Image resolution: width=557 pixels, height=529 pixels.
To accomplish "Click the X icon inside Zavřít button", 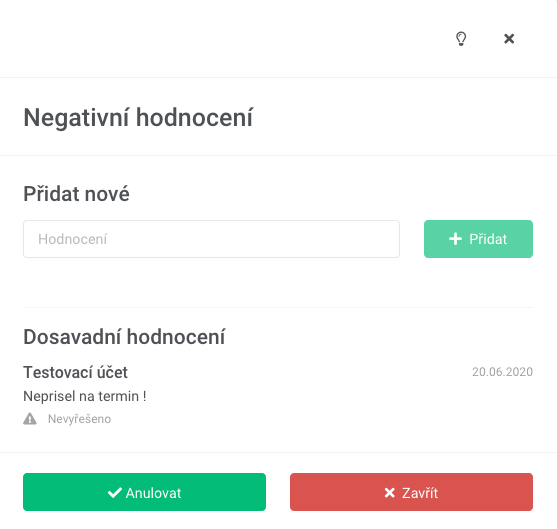I will (x=390, y=492).
